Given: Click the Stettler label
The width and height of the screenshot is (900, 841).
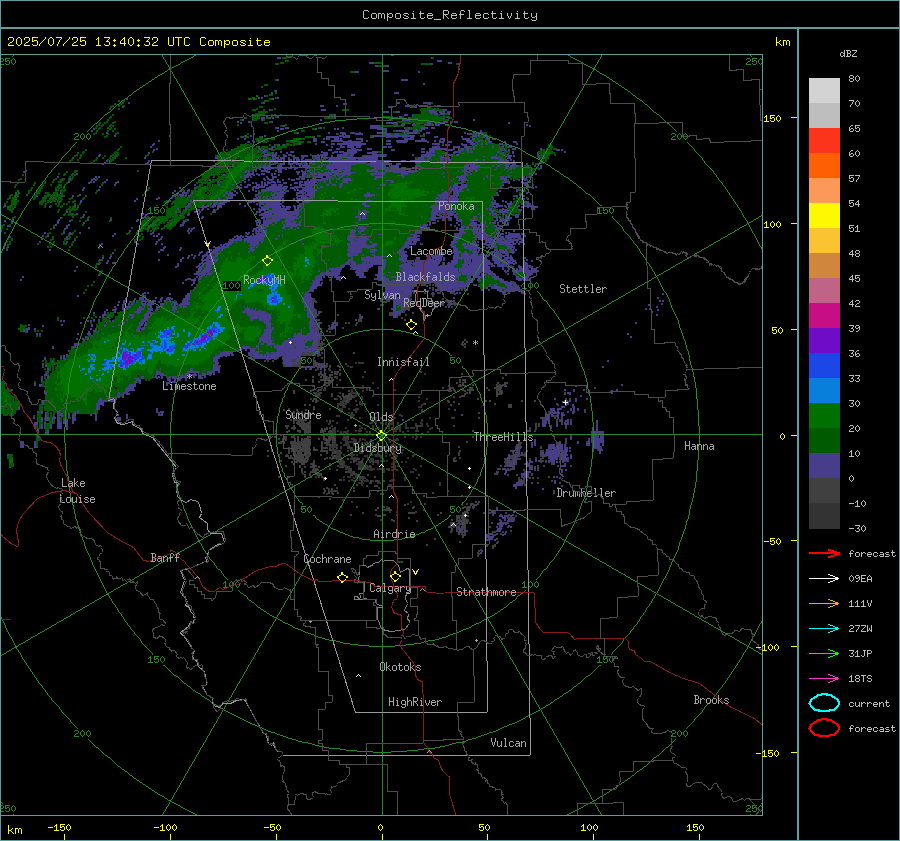Looking at the screenshot, I should tap(583, 289).
